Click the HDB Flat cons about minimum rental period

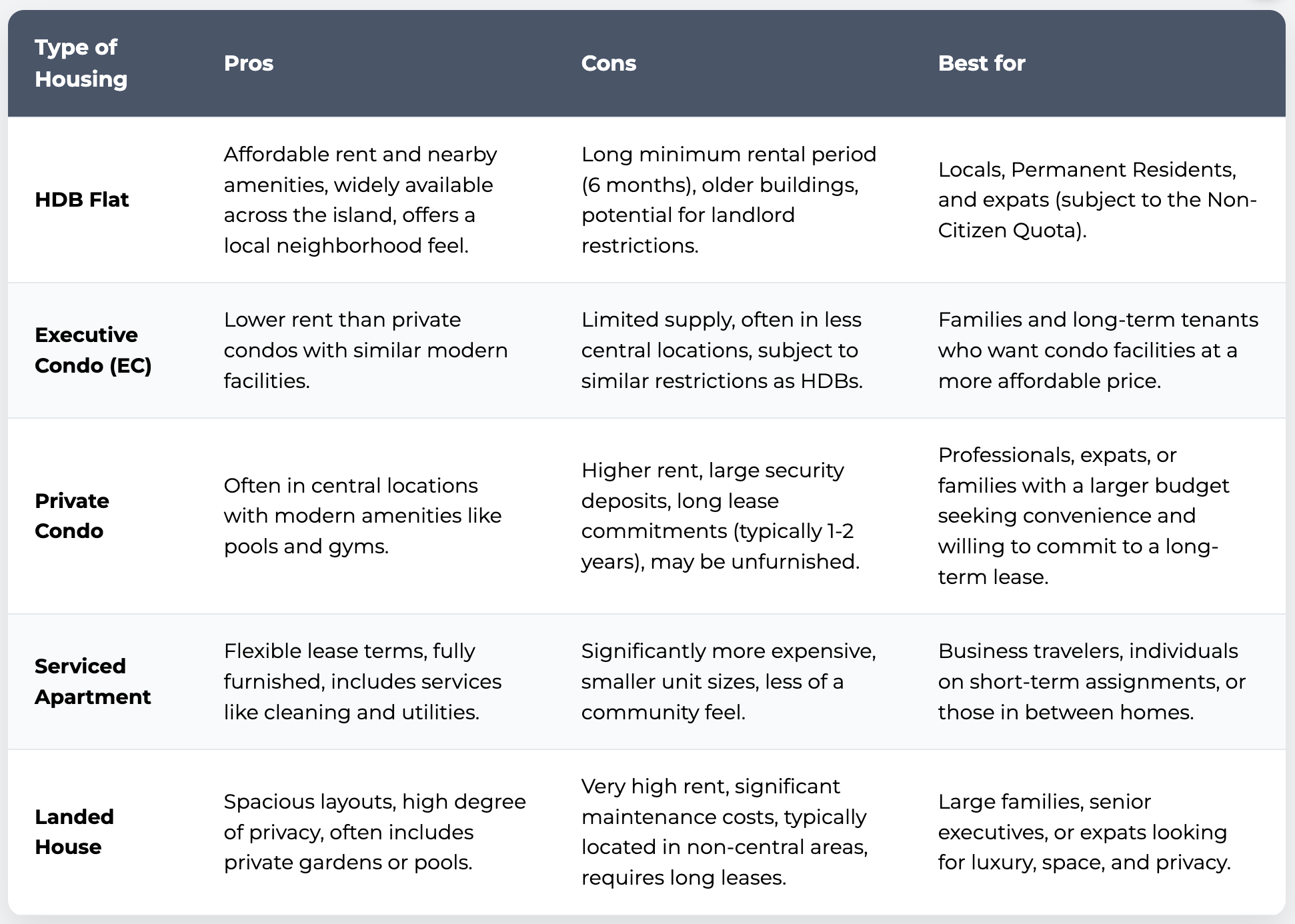[728, 199]
